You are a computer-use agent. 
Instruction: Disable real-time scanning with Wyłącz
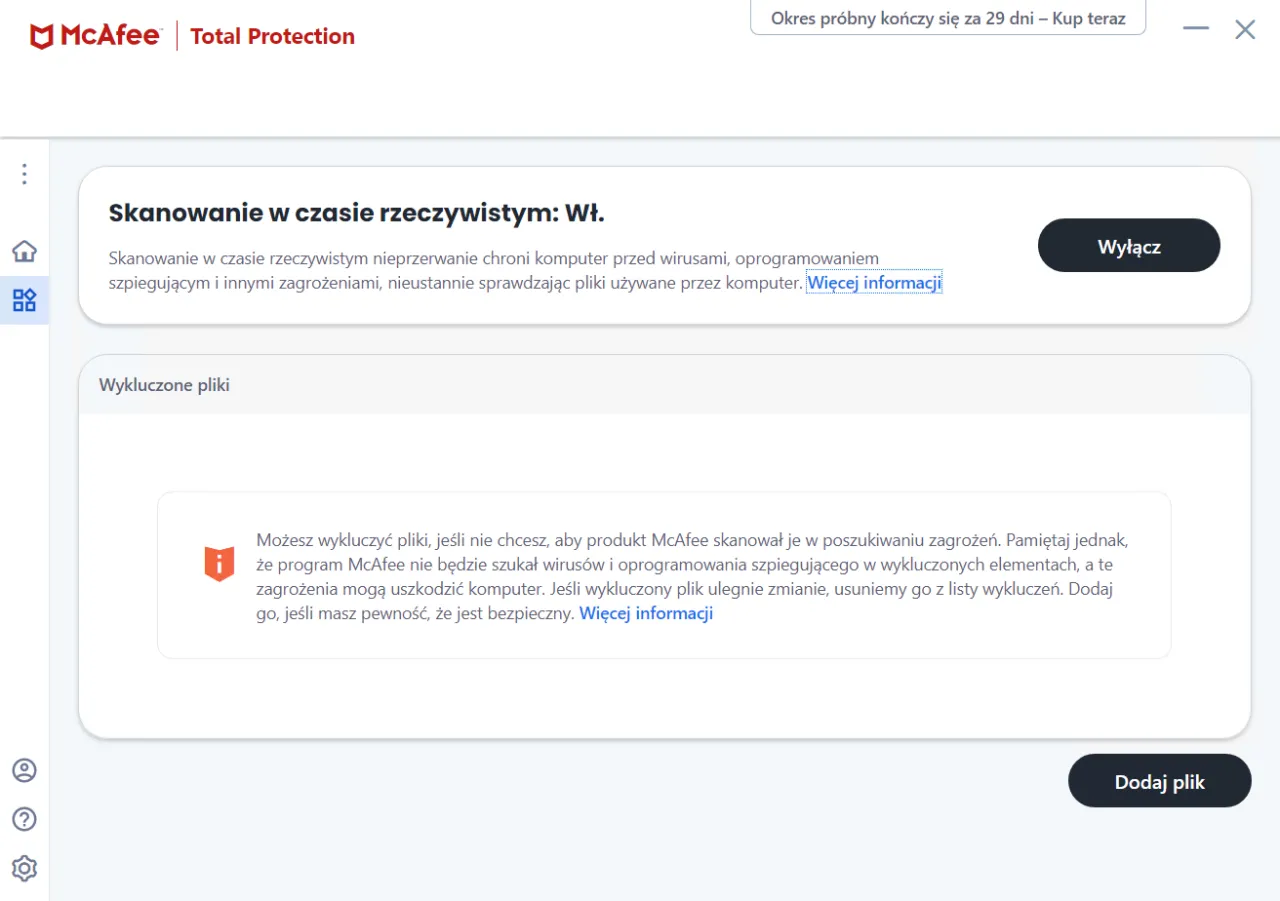tap(1128, 245)
